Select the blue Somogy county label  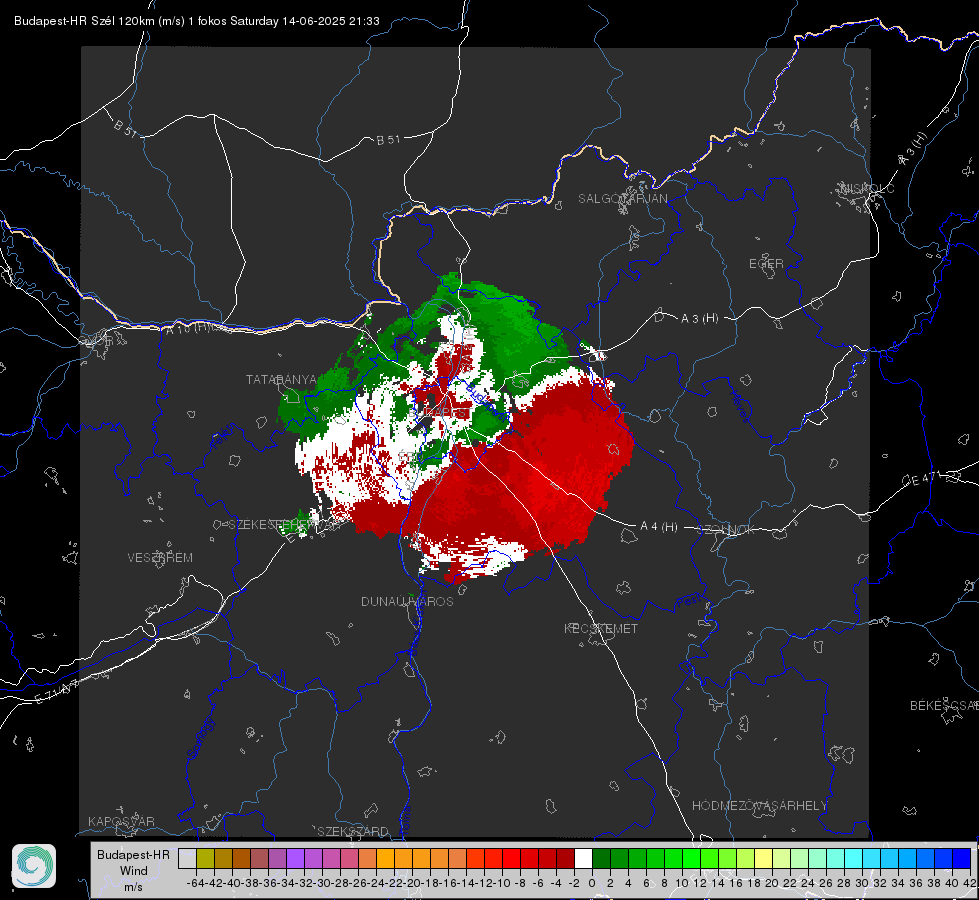(201, 738)
